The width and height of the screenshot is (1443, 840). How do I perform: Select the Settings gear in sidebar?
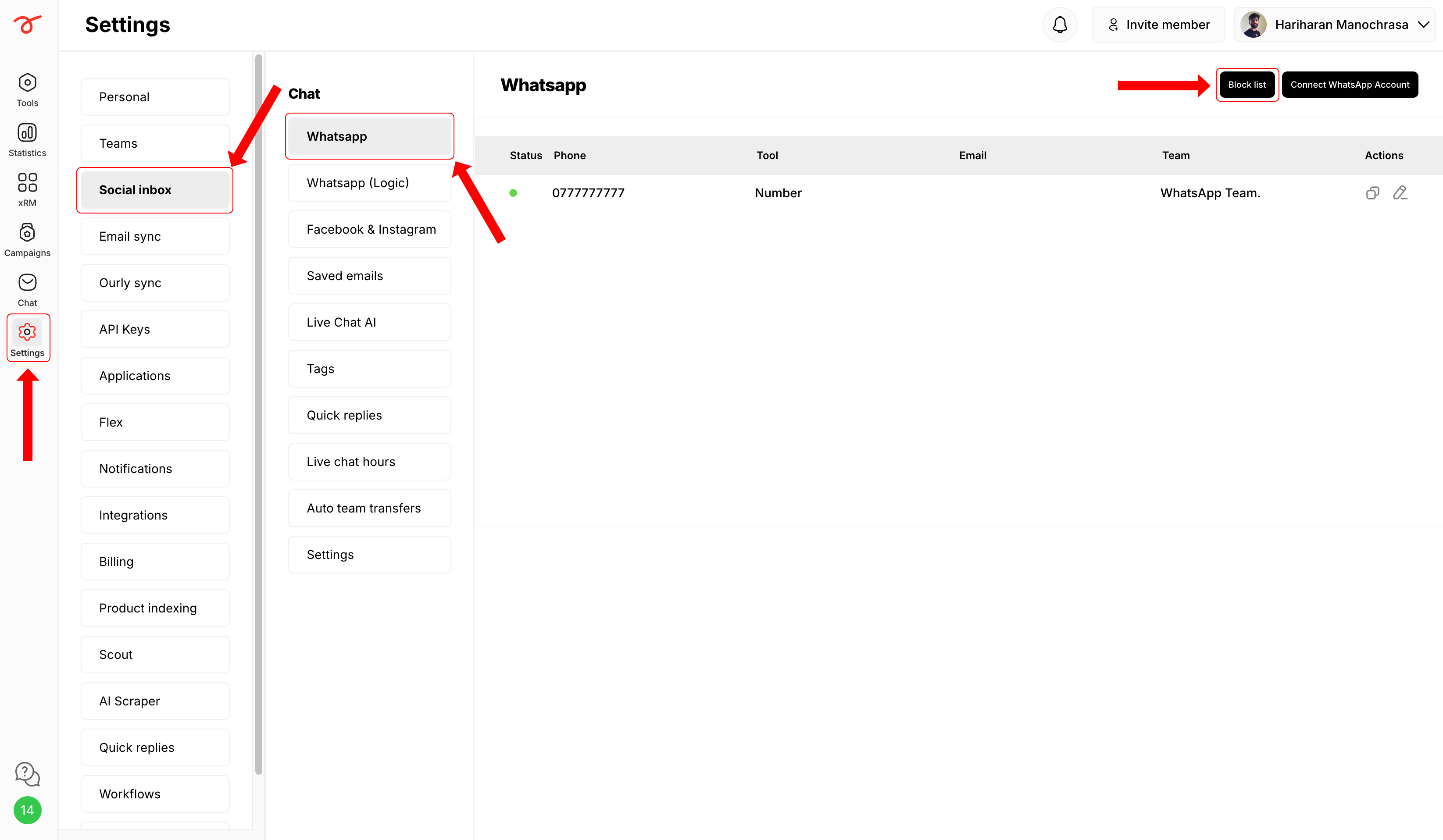click(x=27, y=338)
